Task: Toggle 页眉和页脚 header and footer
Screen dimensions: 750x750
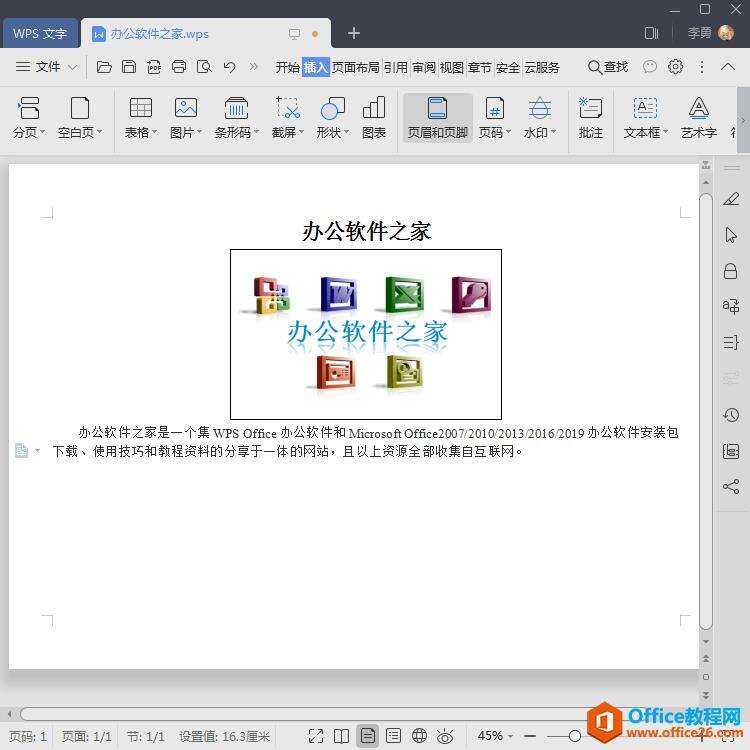Action: point(437,118)
